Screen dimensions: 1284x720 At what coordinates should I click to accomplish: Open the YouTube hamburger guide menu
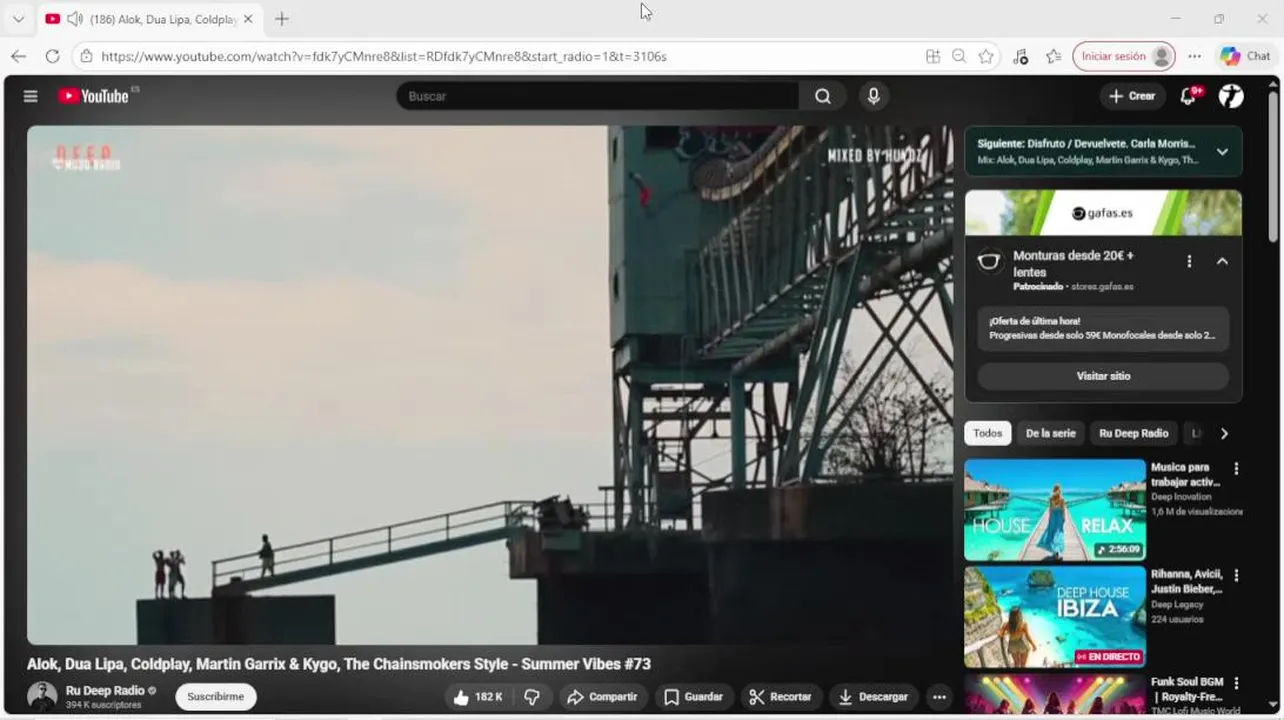point(31,96)
